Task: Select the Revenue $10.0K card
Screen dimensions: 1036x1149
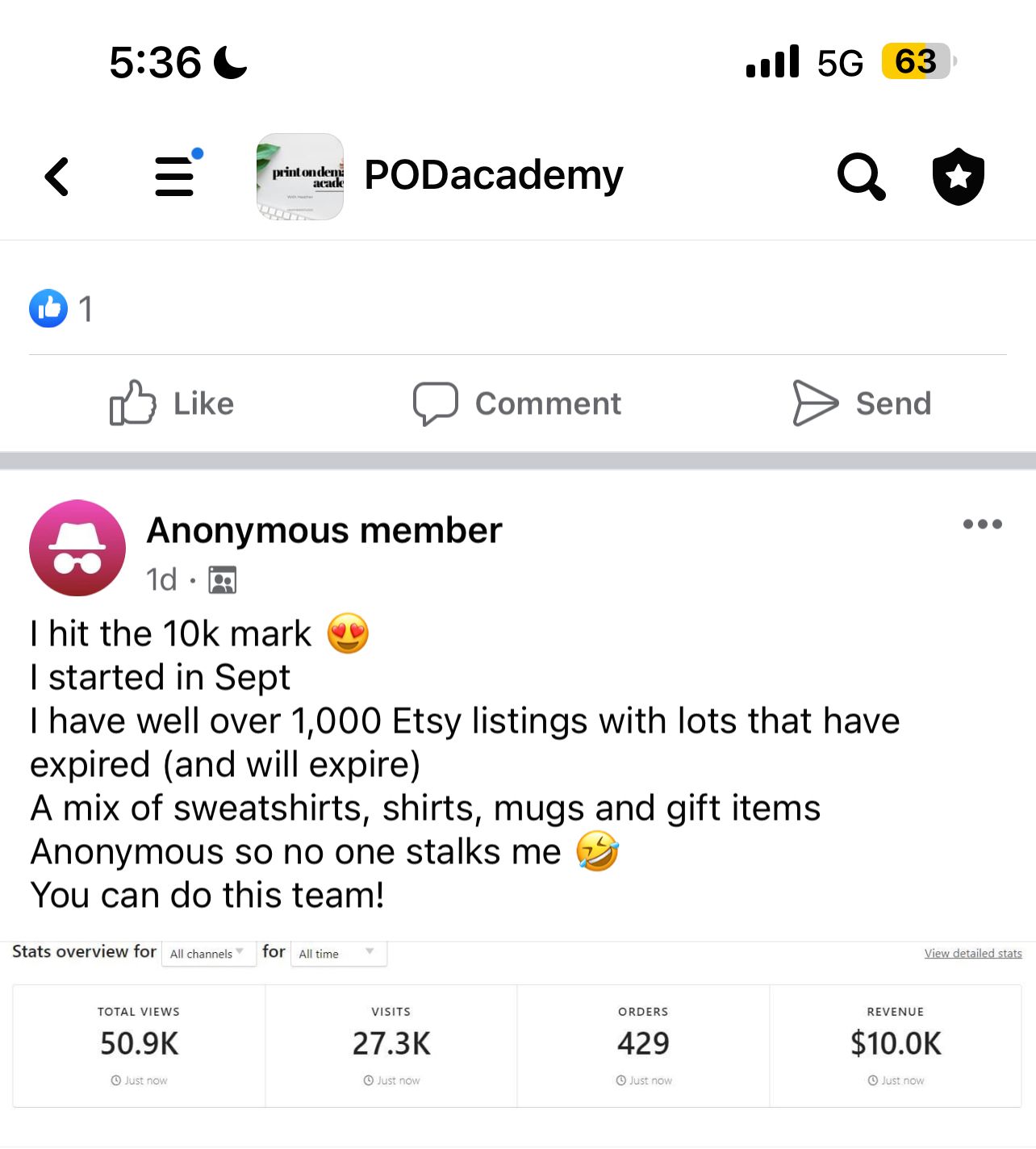Action: click(896, 1046)
